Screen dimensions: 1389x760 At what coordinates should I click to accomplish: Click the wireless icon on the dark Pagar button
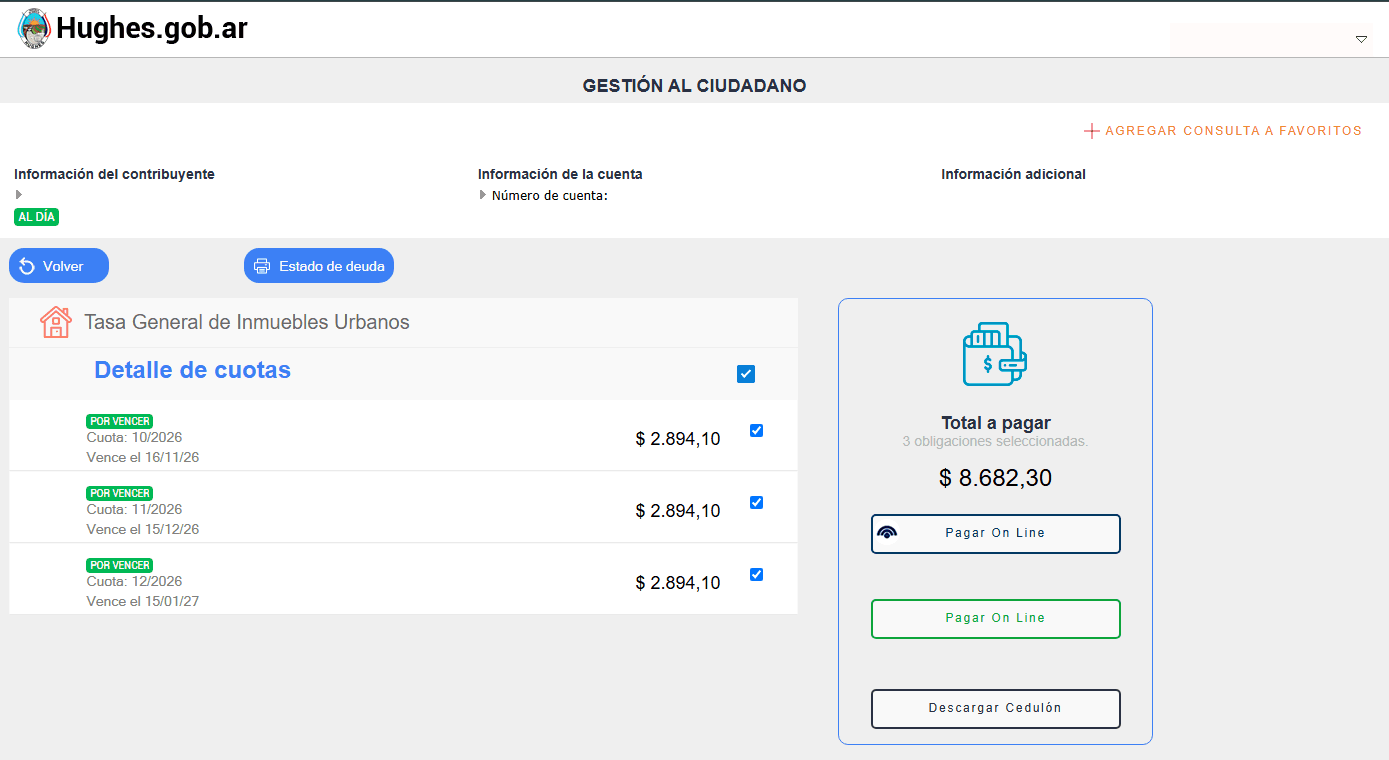(x=886, y=533)
